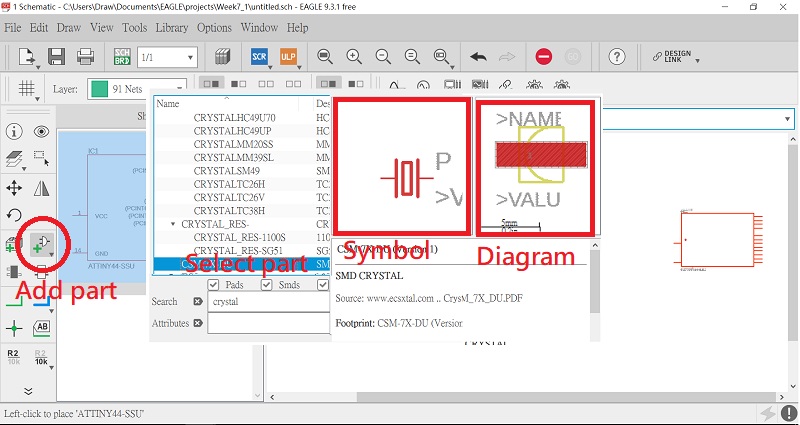Image resolution: width=800 pixels, height=425 pixels.
Task: Toggle the checkbox right of Smds
Action: pos(322,285)
